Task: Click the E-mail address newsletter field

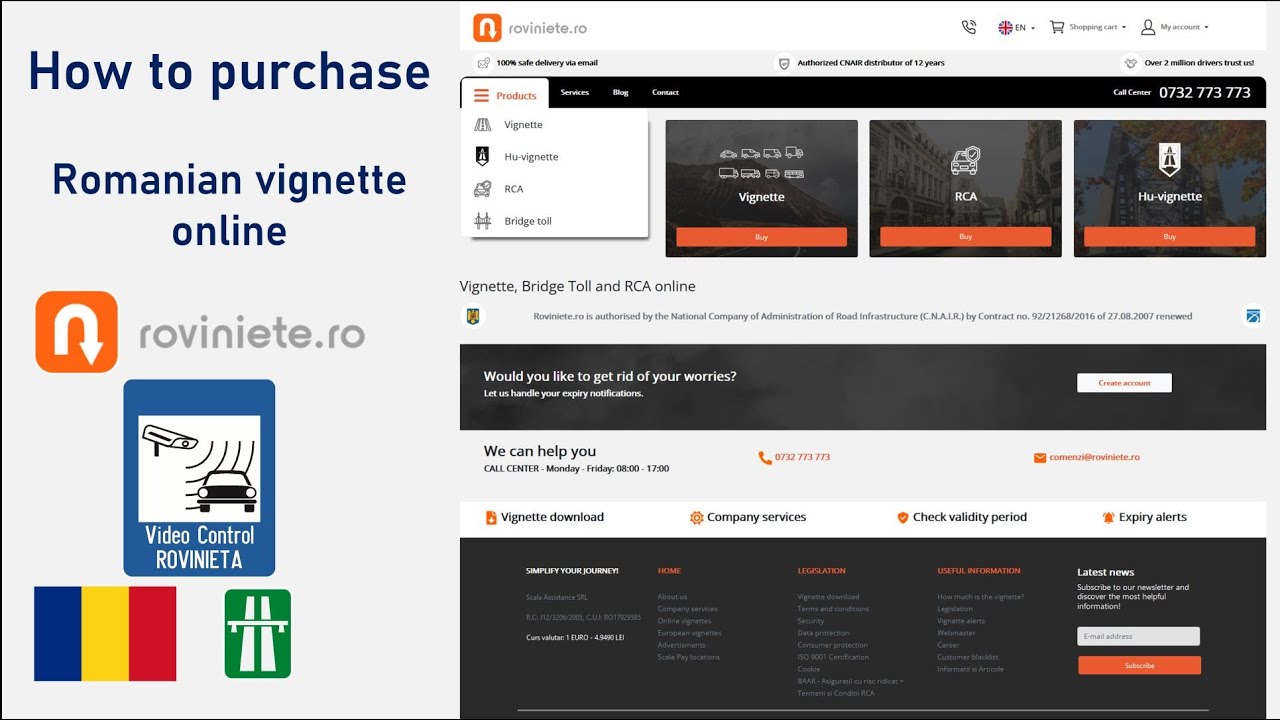Action: [1138, 636]
